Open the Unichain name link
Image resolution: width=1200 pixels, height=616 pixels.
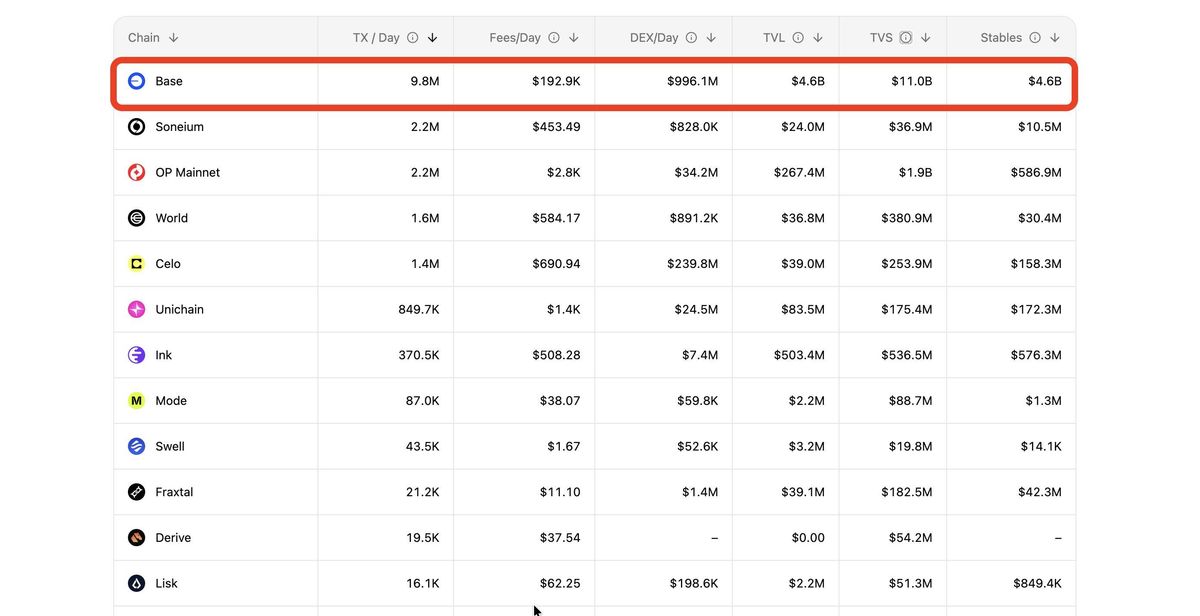click(x=180, y=309)
